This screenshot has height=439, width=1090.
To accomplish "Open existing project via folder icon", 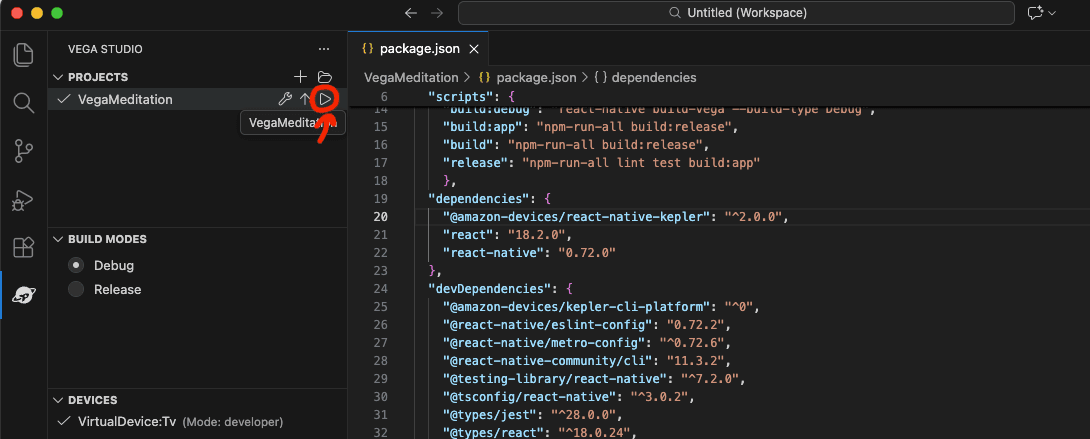I will (x=324, y=77).
